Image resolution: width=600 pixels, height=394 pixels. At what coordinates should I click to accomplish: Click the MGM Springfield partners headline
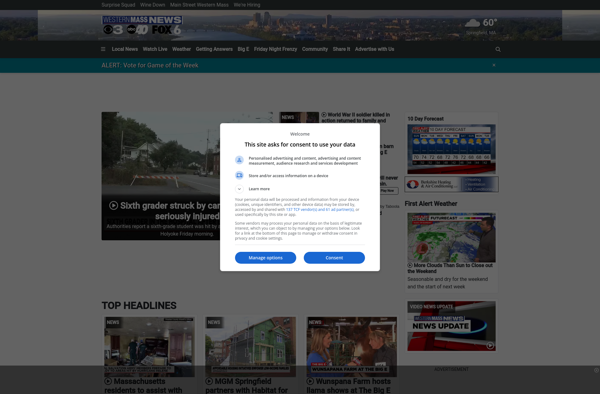click(x=247, y=386)
